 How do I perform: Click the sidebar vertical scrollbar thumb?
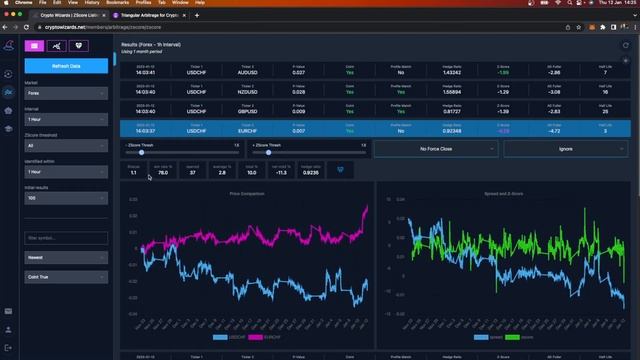[115, 59]
